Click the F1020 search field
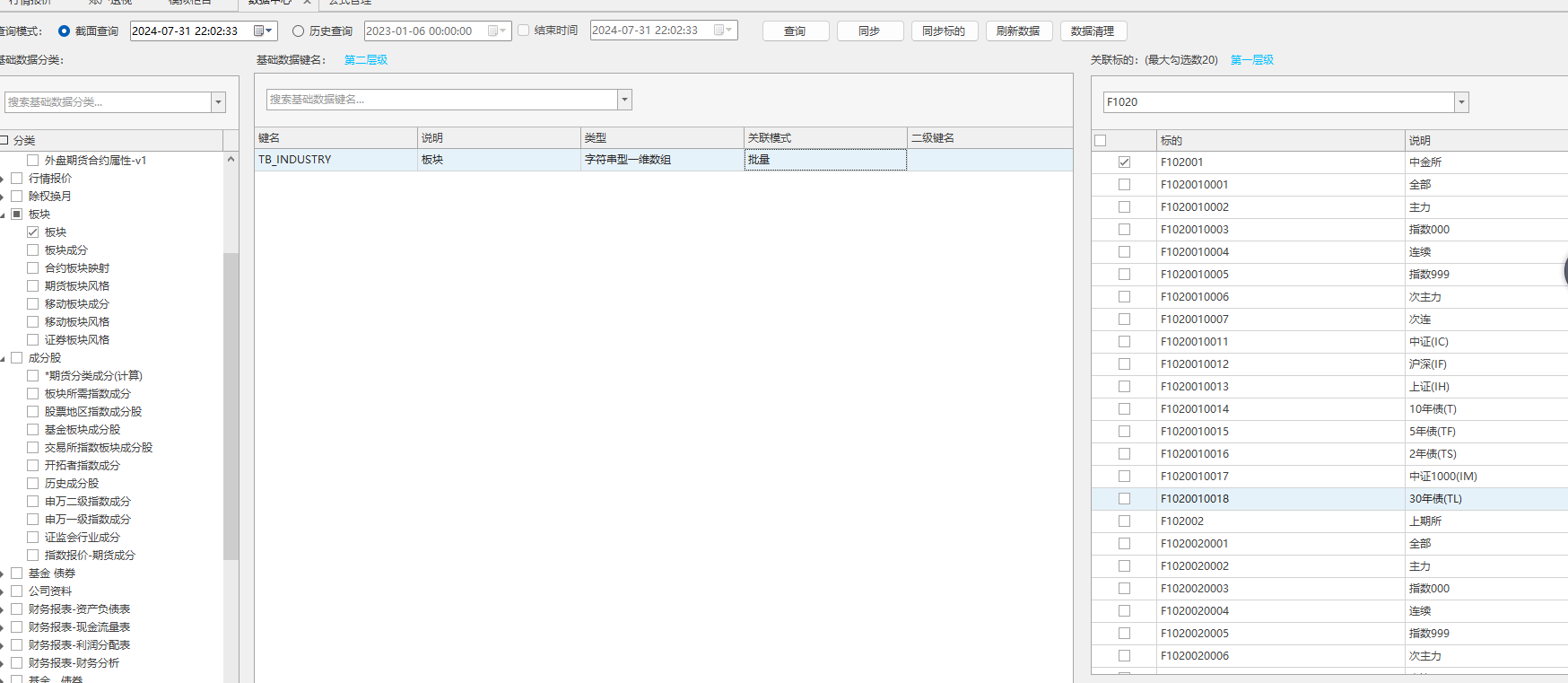 [x=1279, y=102]
